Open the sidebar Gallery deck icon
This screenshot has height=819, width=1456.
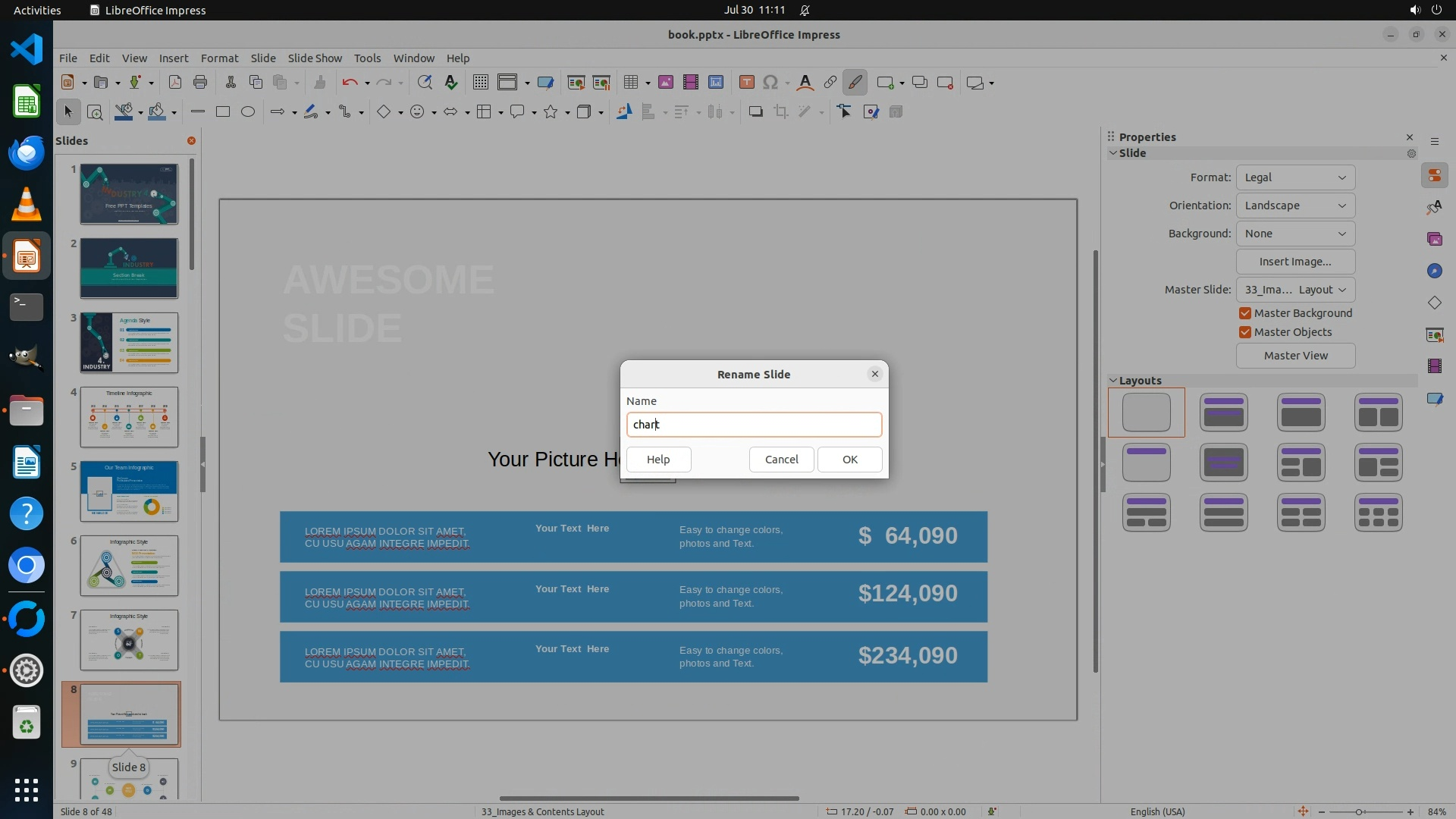(1434, 240)
